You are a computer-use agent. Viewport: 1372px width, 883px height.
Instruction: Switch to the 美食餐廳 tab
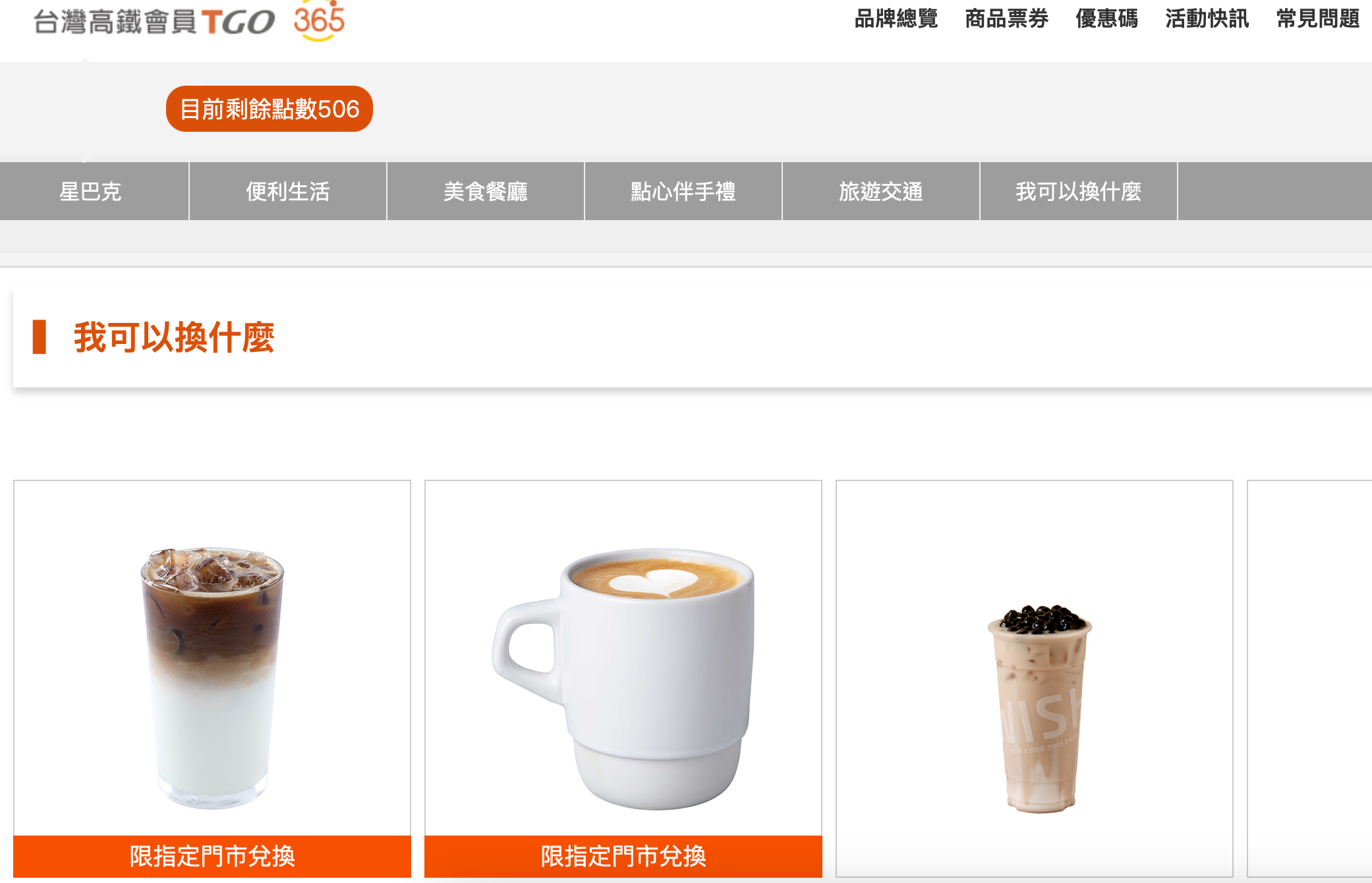click(x=486, y=191)
